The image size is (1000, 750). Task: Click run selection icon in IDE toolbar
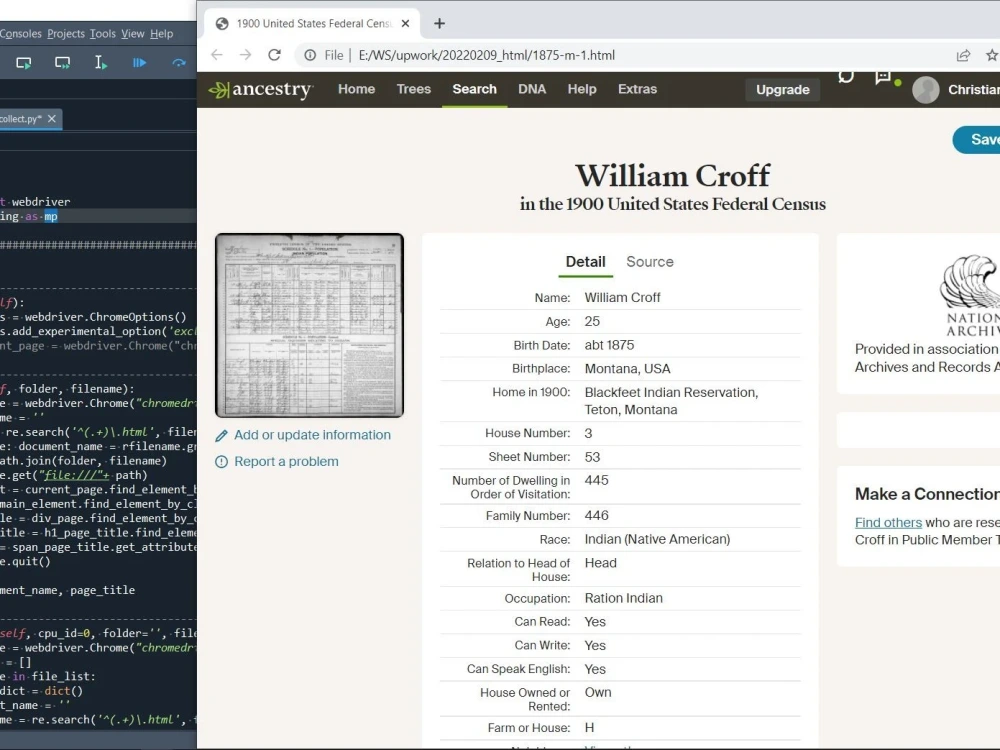click(x=101, y=62)
